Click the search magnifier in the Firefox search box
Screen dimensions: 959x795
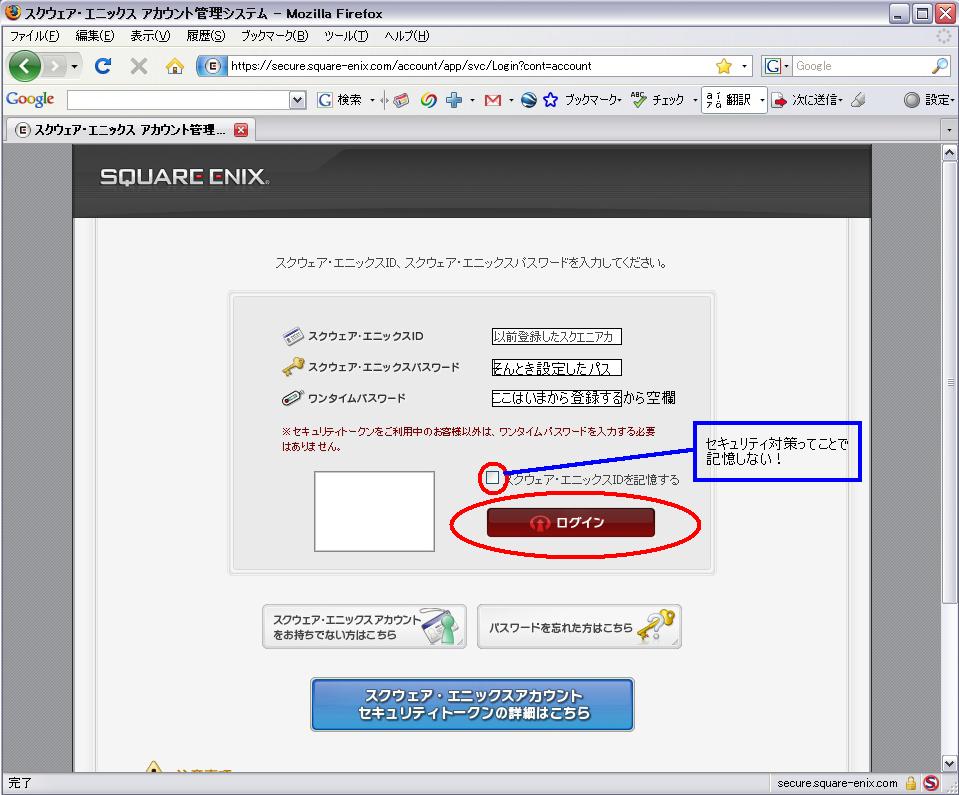pyautogui.click(x=939, y=65)
